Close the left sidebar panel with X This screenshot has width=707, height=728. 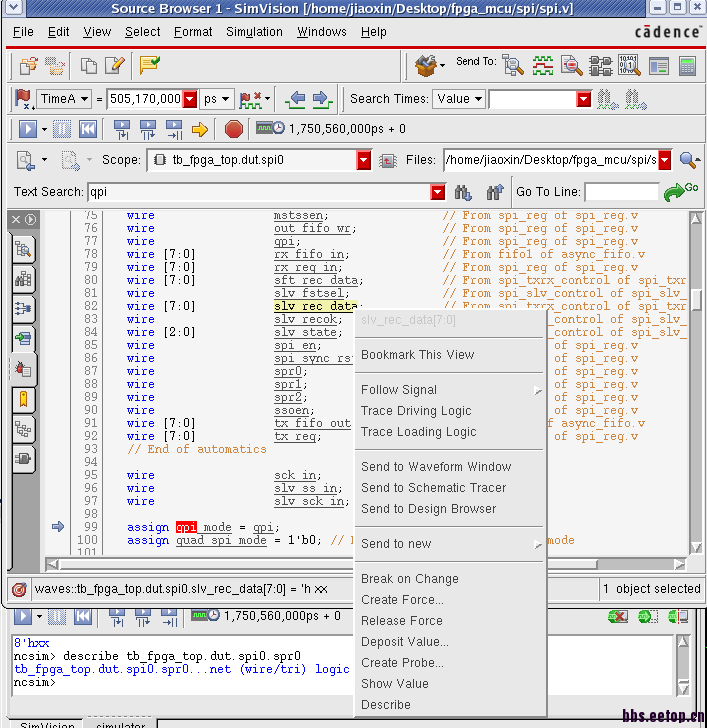15,219
